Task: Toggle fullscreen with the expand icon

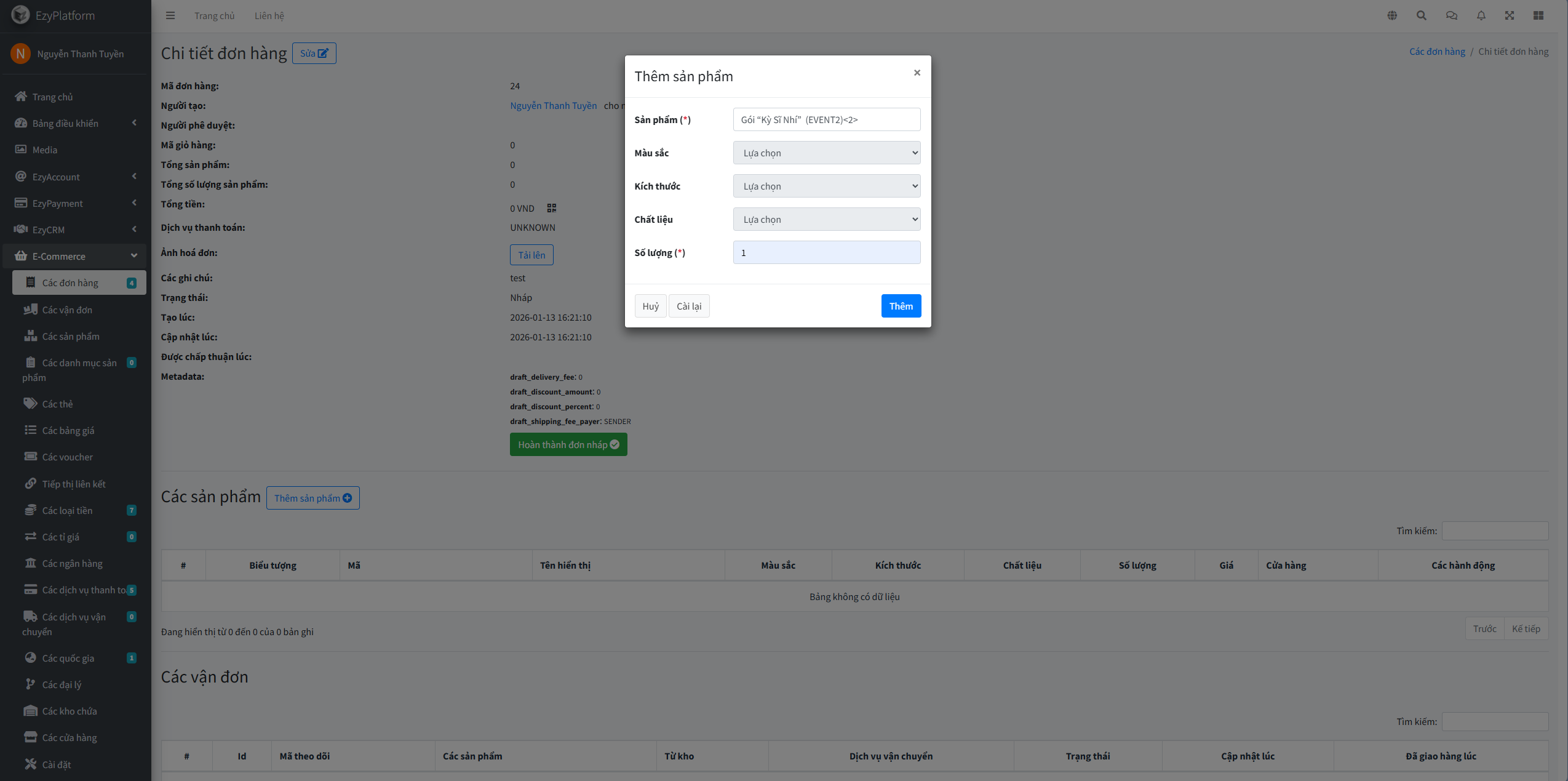Action: (1510, 15)
